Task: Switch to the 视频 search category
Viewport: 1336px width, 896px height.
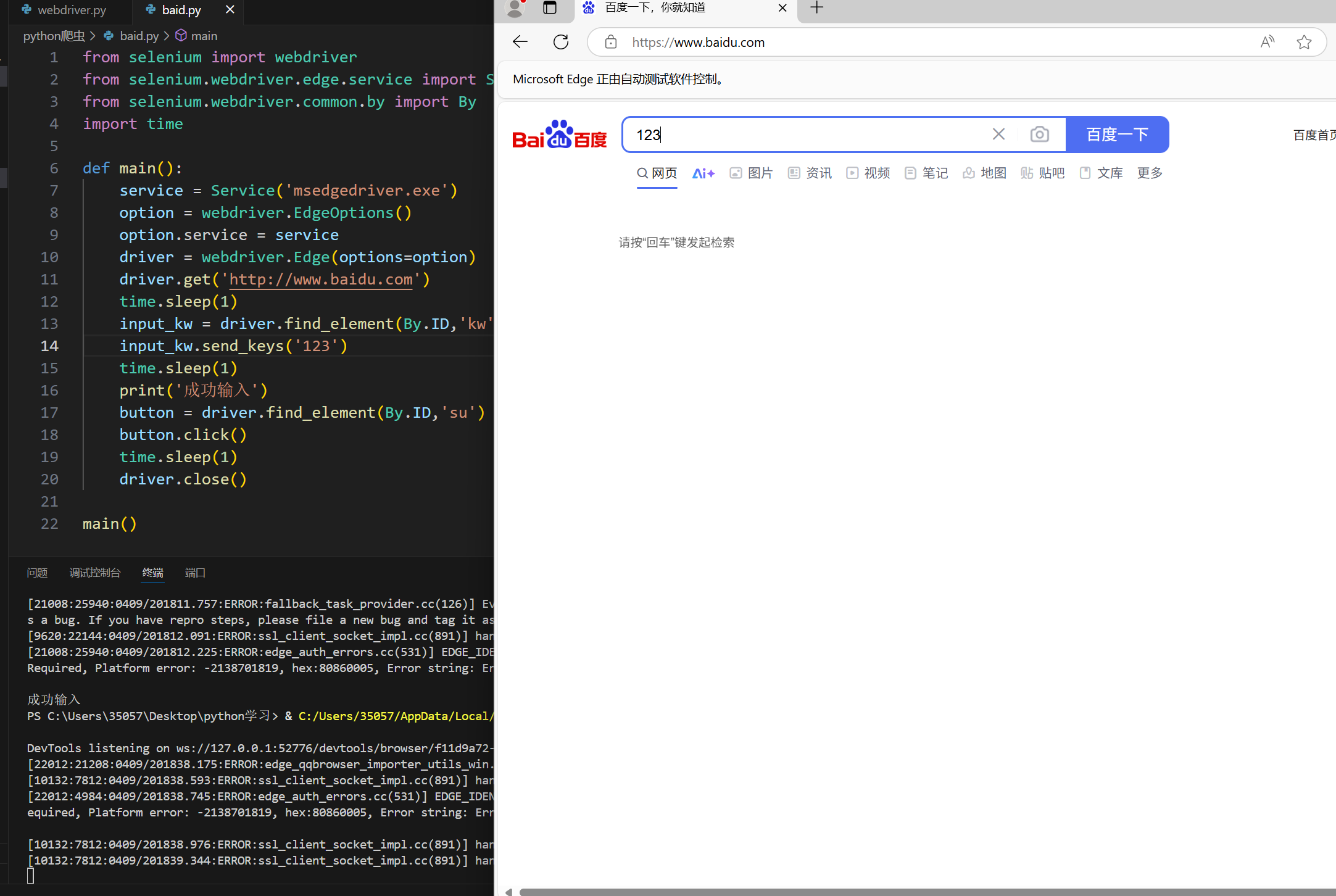Action: 868,173
